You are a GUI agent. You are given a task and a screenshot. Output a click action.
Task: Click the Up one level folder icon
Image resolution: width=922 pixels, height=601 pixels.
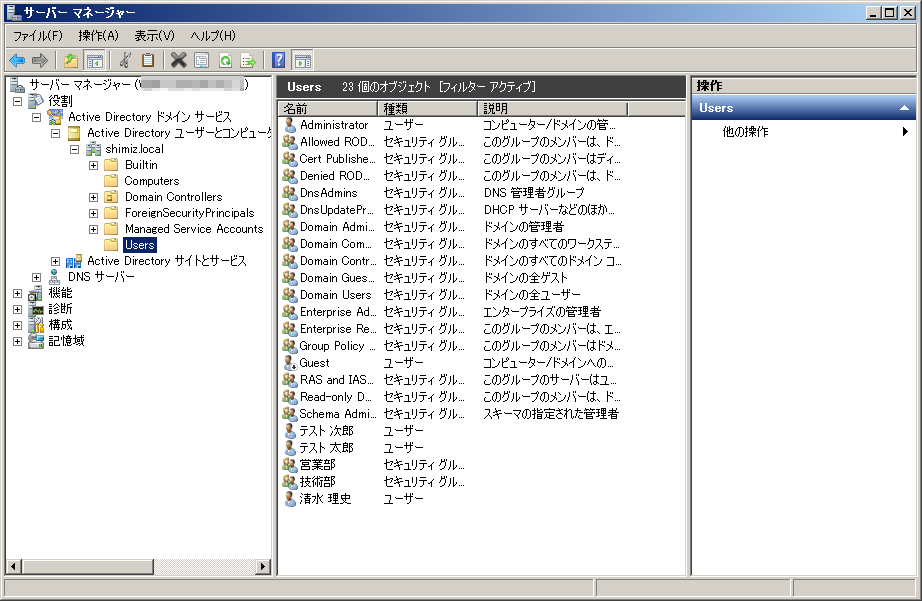tap(71, 61)
